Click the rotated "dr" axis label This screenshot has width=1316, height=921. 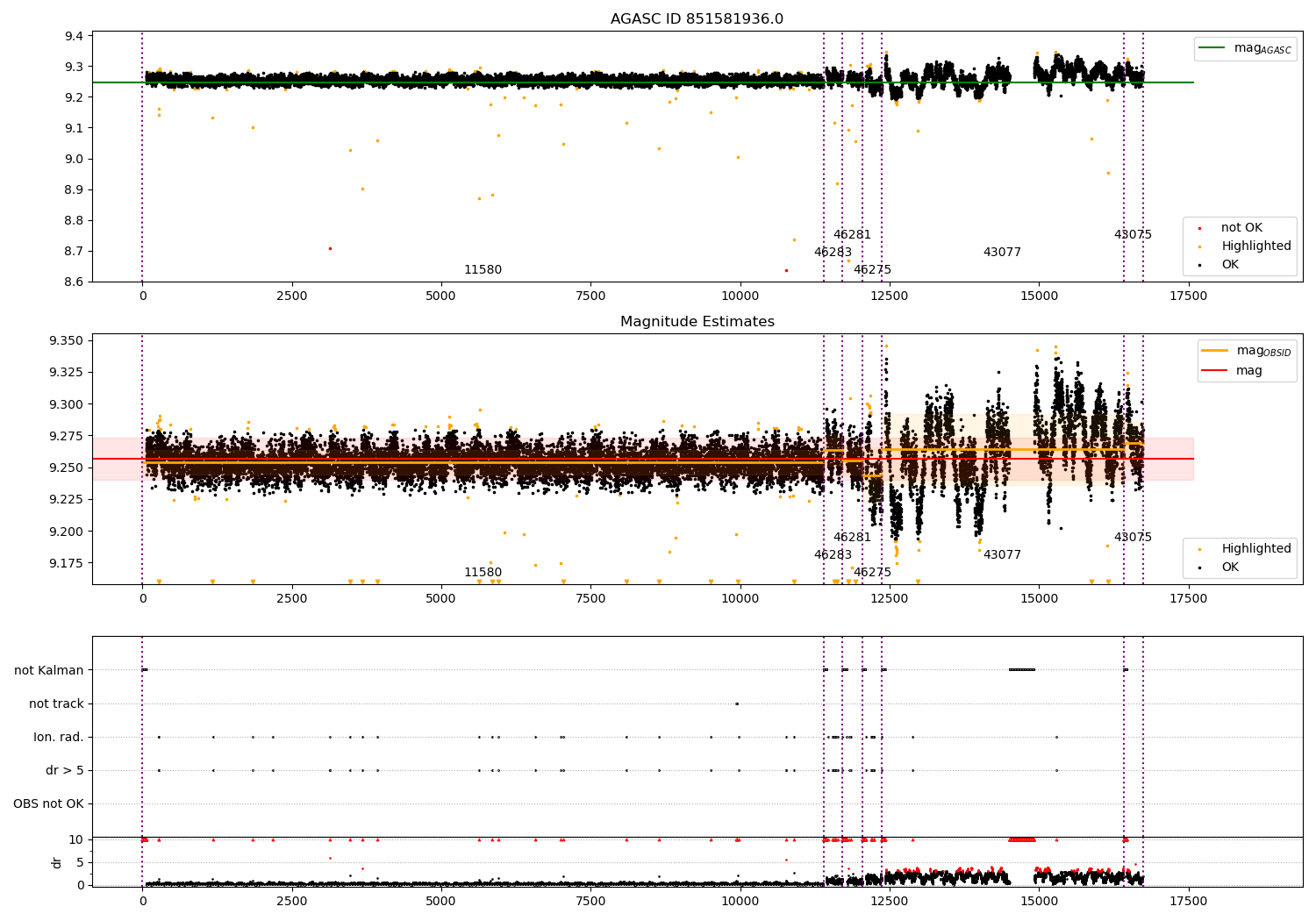pyautogui.click(x=57, y=862)
